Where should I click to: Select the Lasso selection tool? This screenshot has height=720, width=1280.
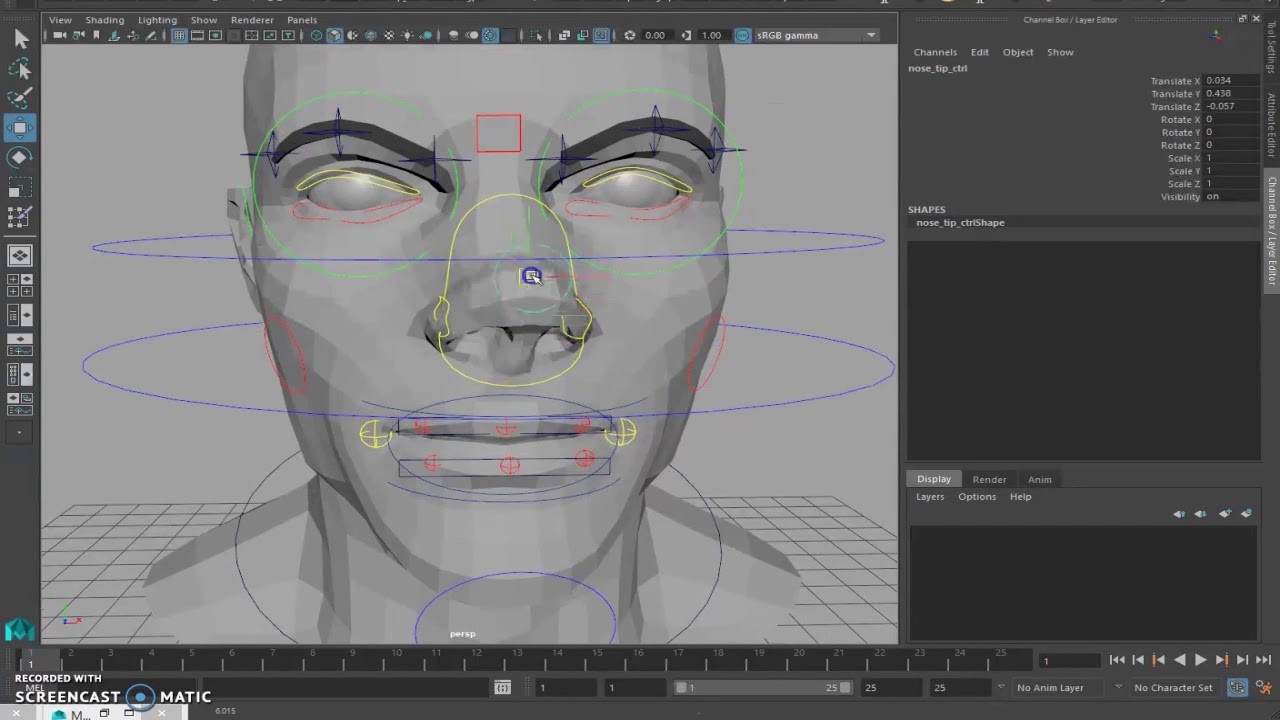[20, 68]
